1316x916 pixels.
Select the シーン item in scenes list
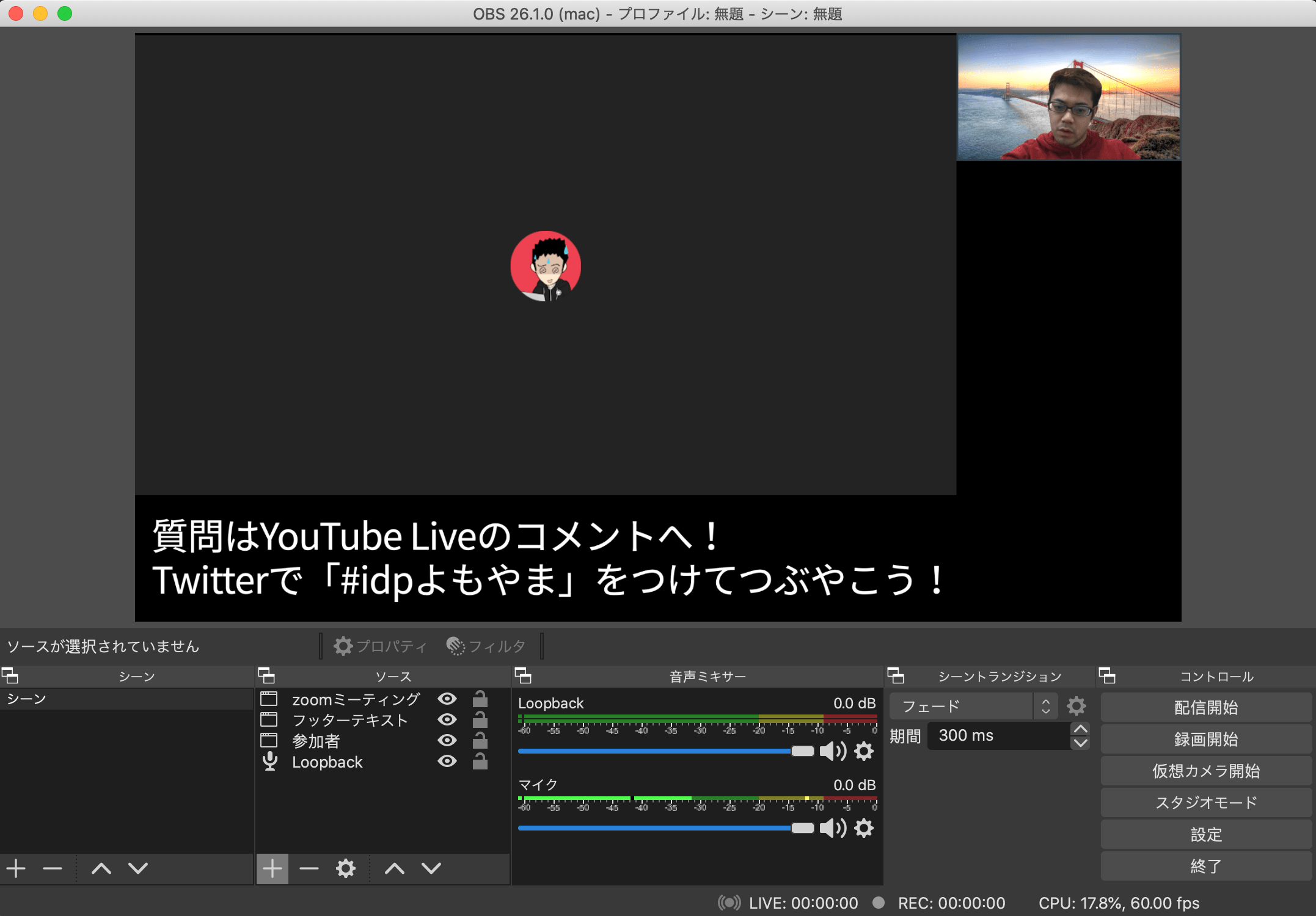point(126,699)
